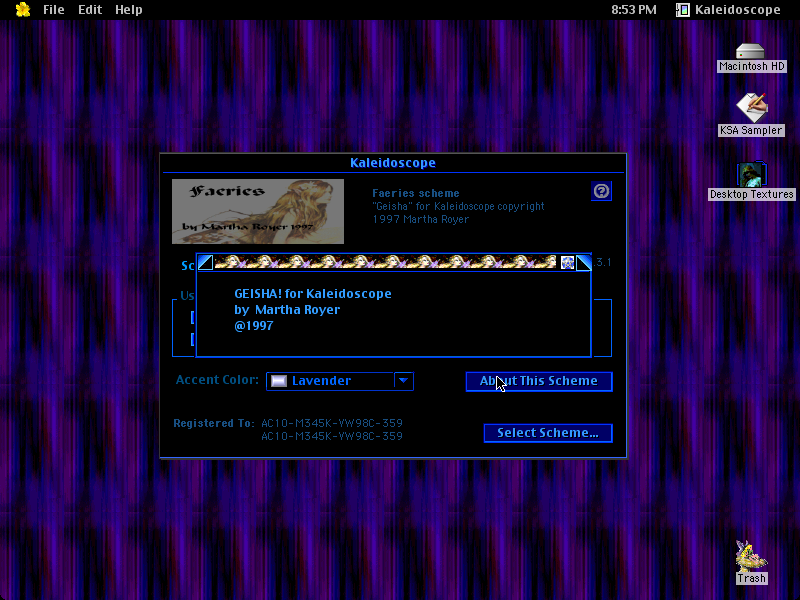Click the first registration code line

332,423
